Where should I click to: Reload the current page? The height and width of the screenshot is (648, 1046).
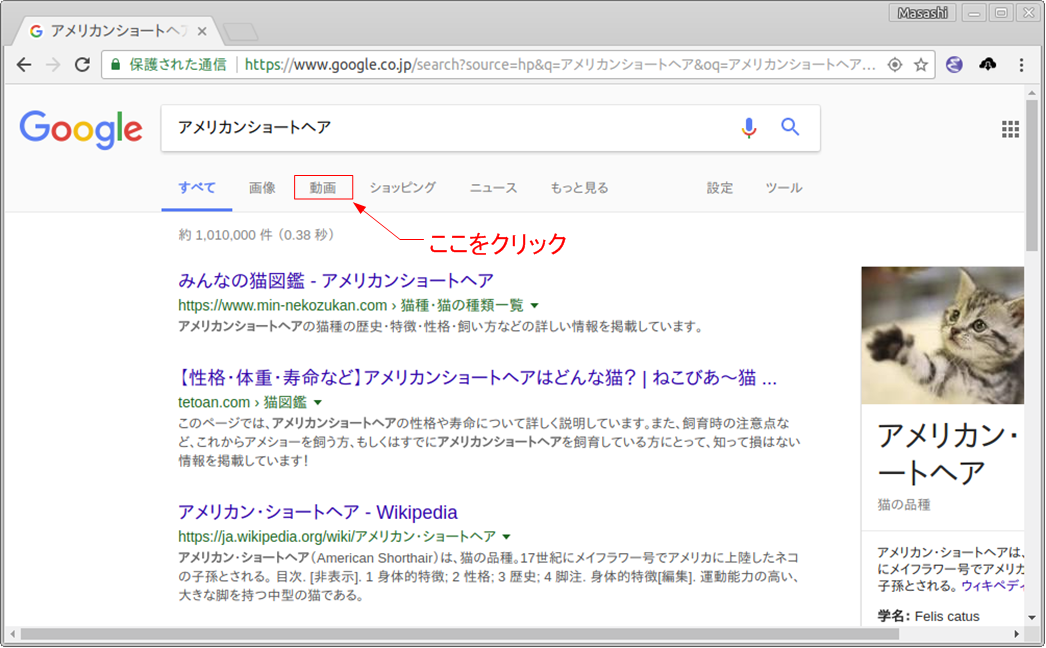[82, 65]
